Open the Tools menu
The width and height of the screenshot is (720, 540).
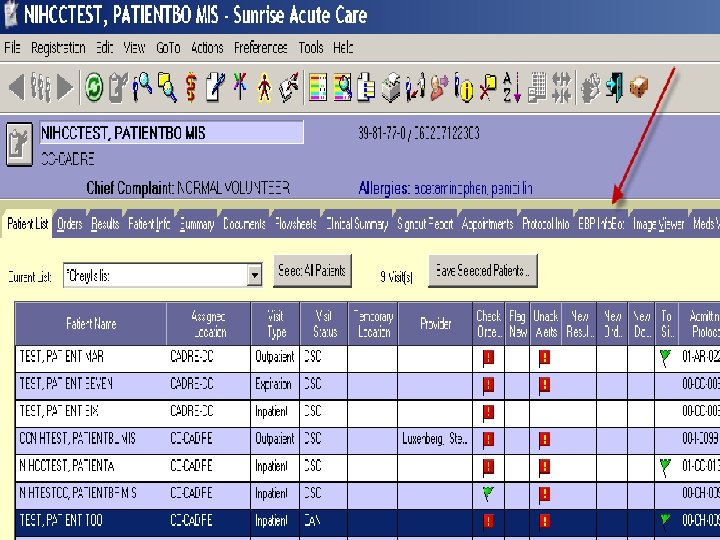[311, 47]
